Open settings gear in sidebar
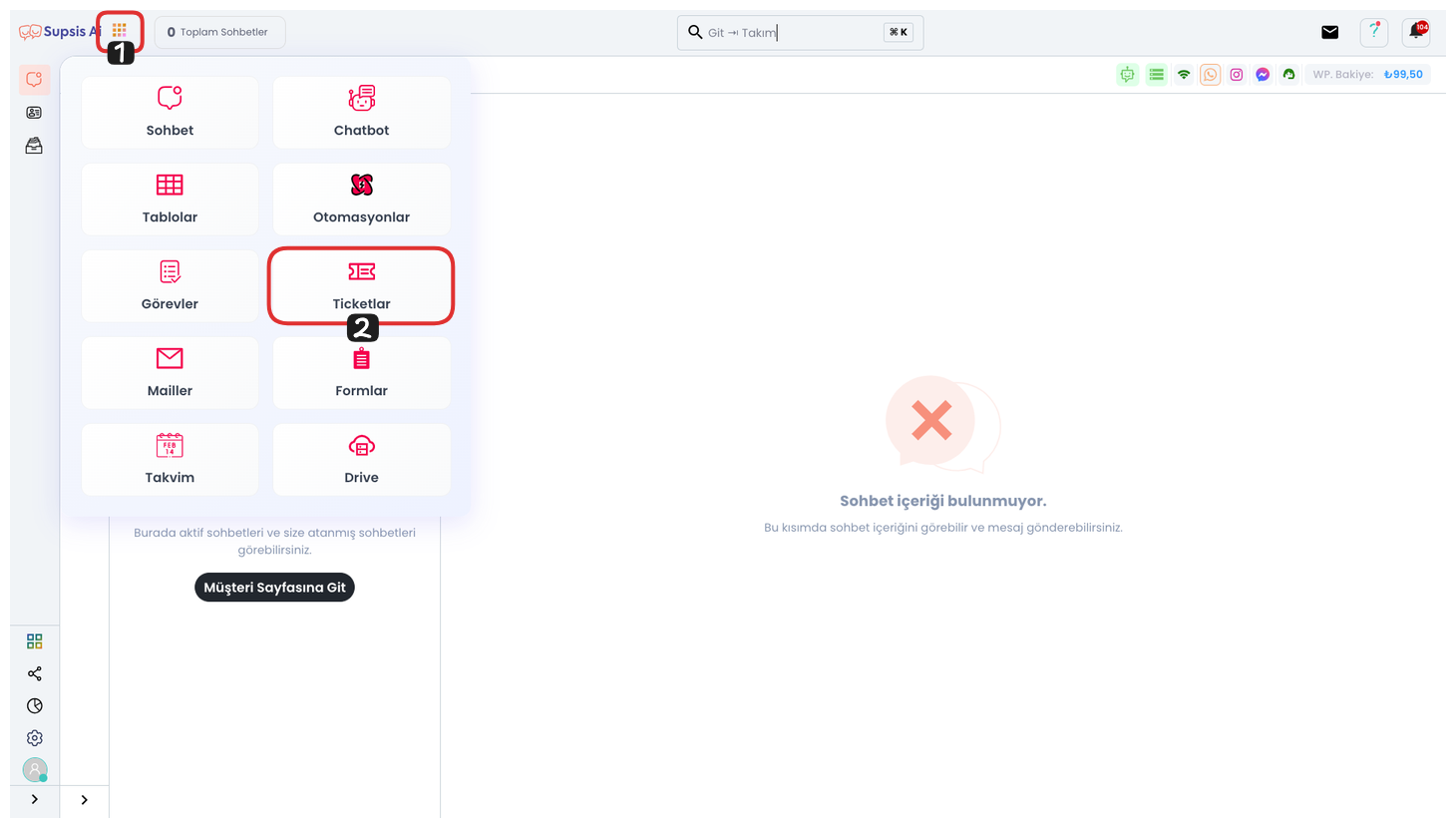 pyautogui.click(x=35, y=738)
